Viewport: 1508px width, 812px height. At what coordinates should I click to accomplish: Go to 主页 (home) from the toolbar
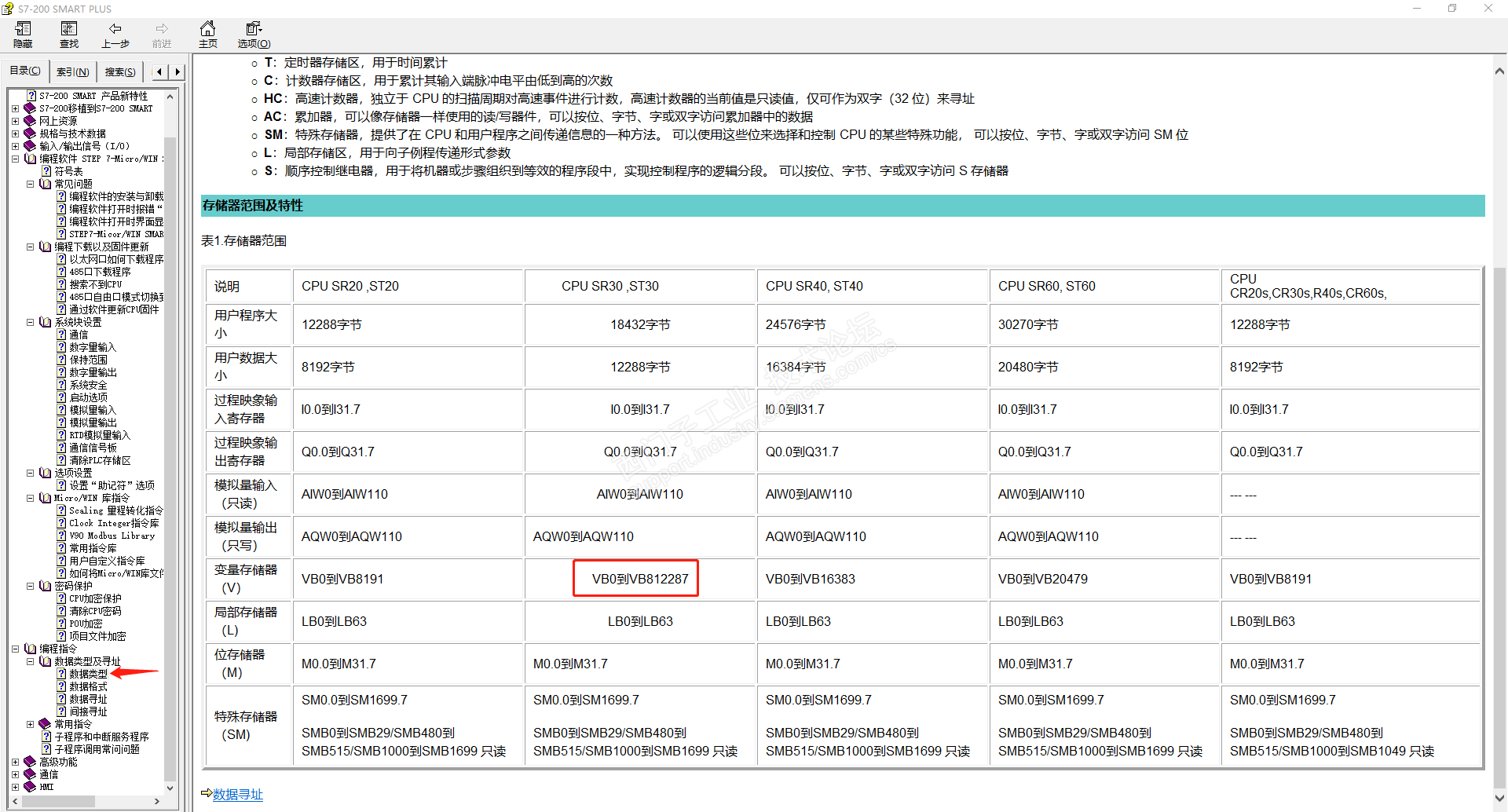tap(207, 29)
